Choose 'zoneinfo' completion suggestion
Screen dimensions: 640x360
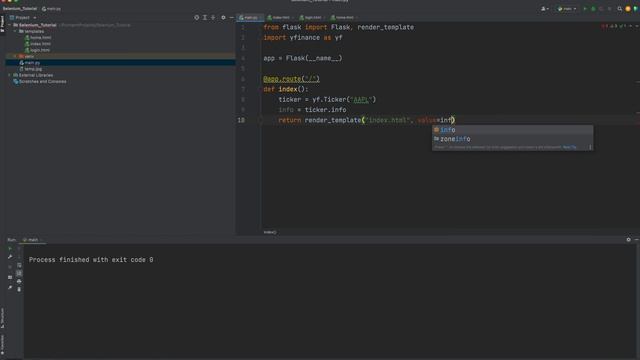512,139
